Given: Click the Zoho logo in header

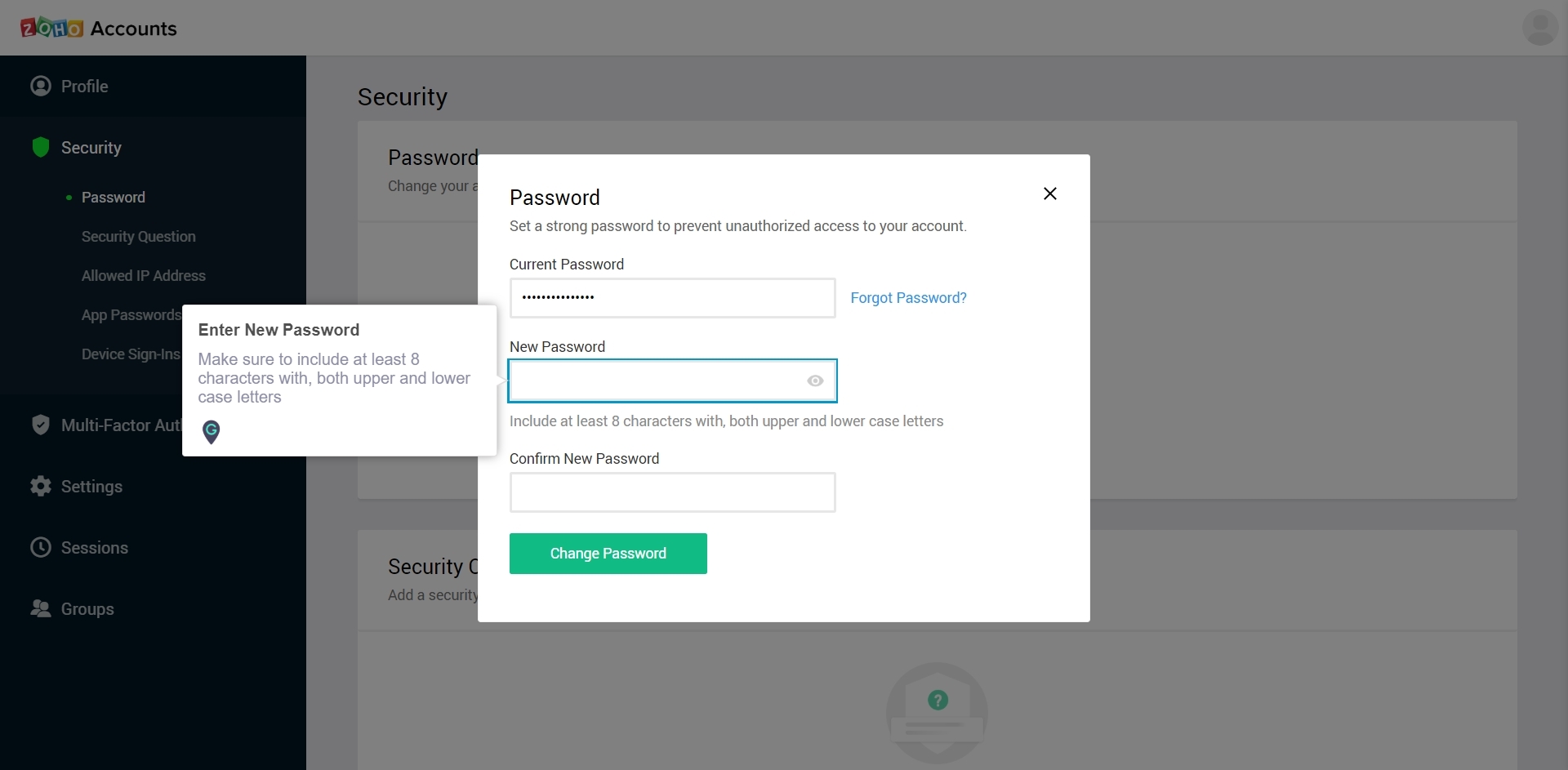Looking at the screenshot, I should (x=51, y=28).
